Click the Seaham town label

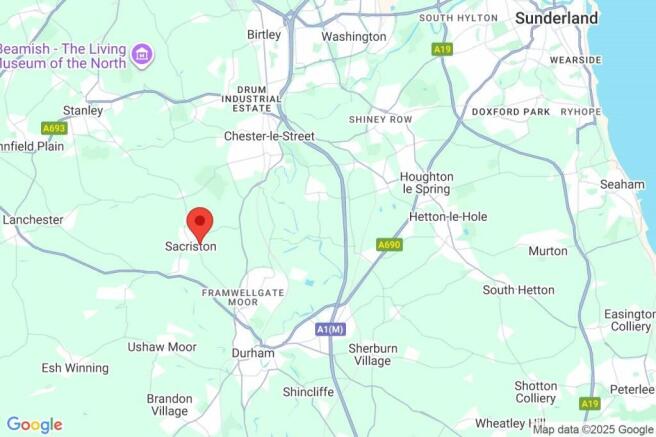[622, 184]
